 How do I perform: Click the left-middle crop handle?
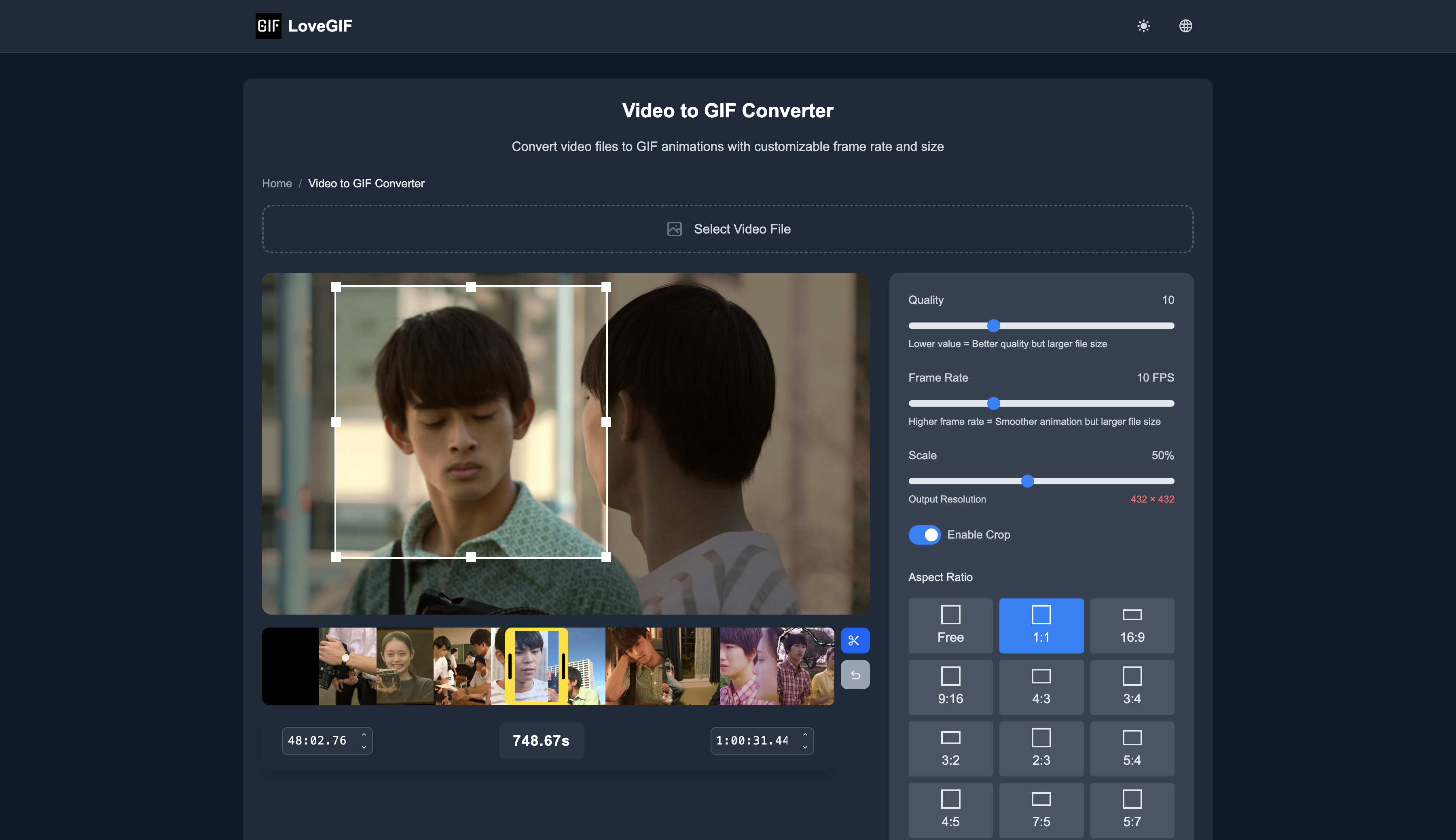coord(336,422)
